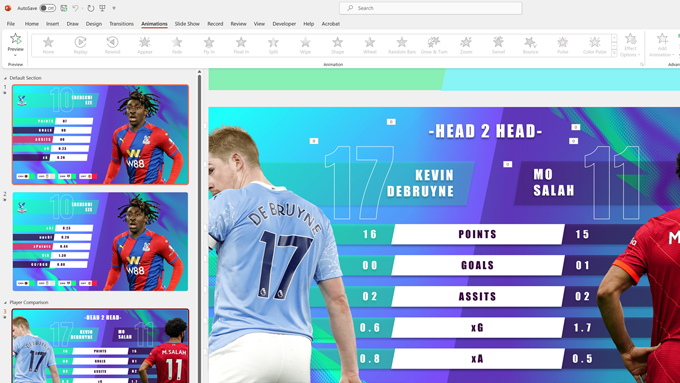Toggle the AutoSave switch

47,8
